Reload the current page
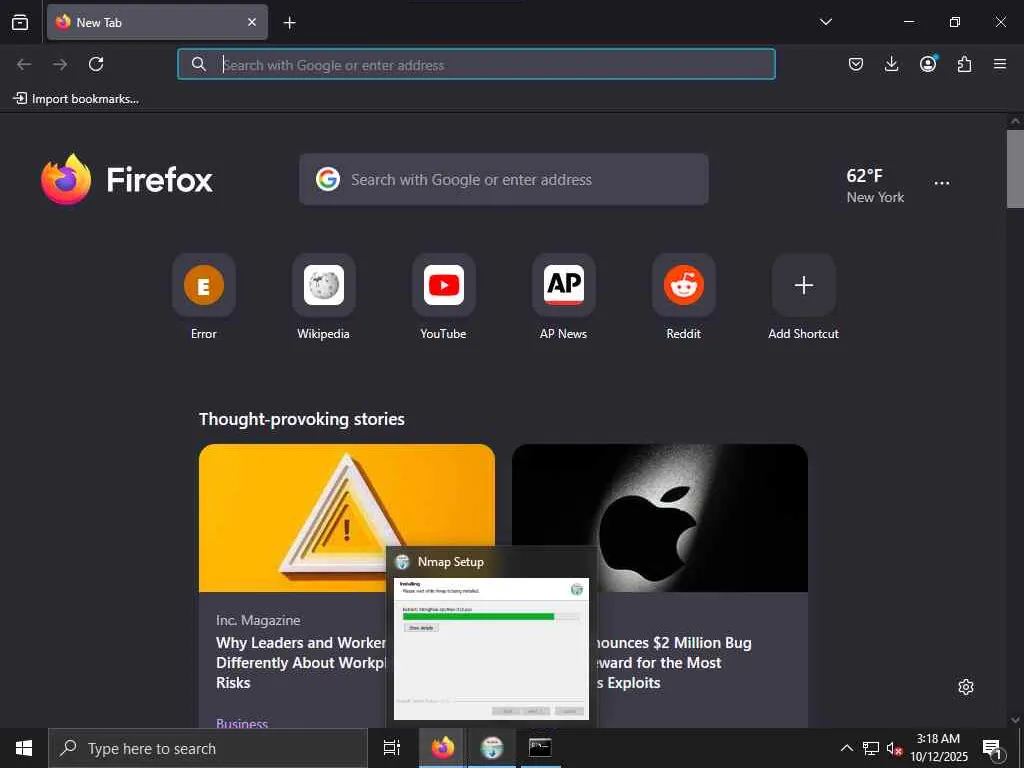The width and height of the screenshot is (1024, 768). point(96,64)
